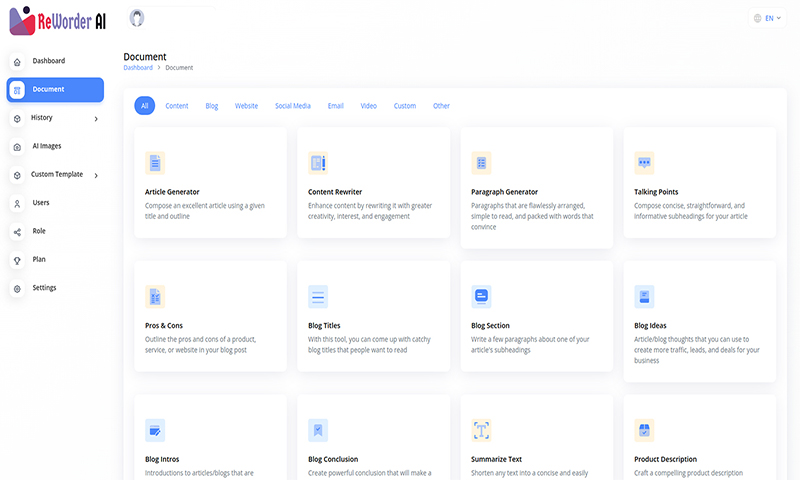Go to Role in sidebar
Viewport: 800px width, 480px height.
[39, 231]
